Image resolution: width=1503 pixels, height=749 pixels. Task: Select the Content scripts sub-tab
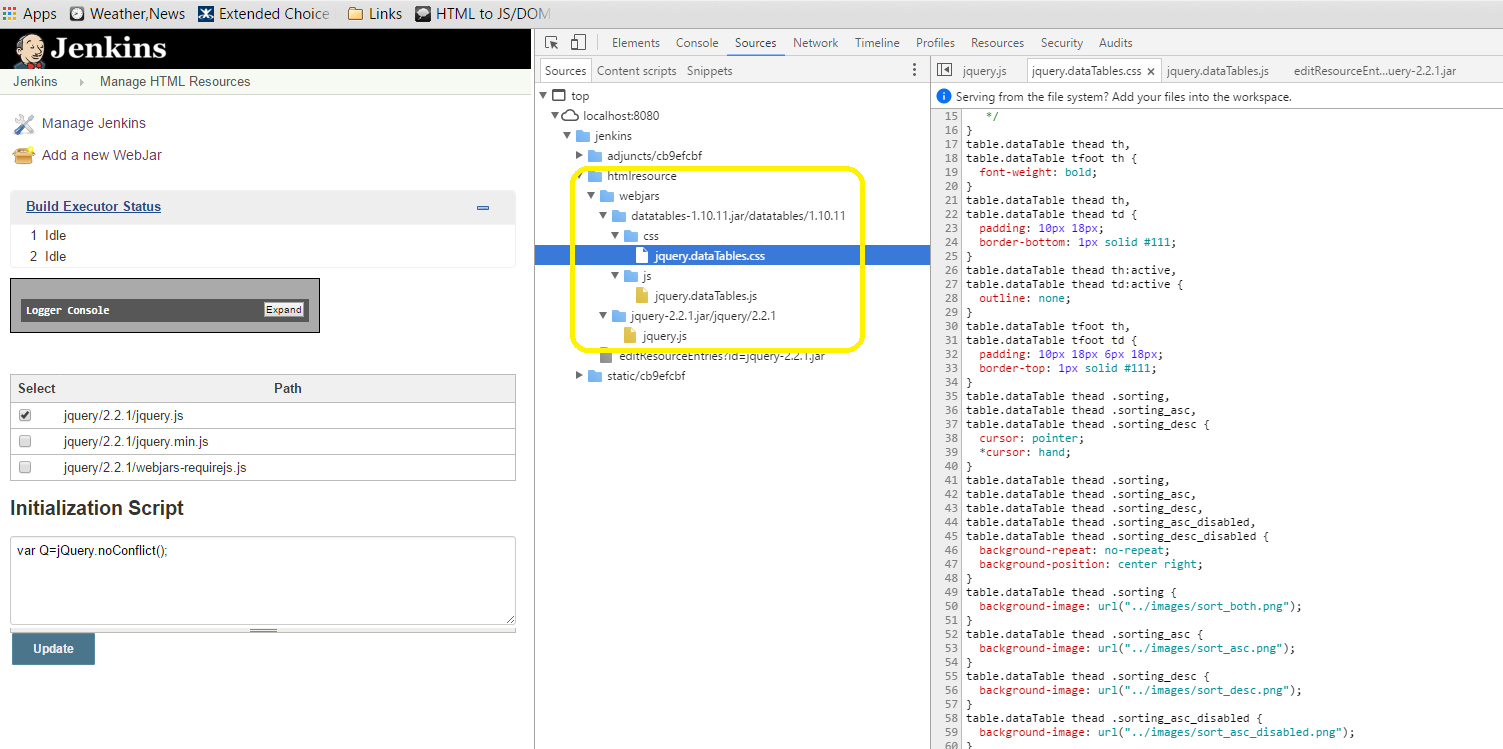click(x=636, y=71)
